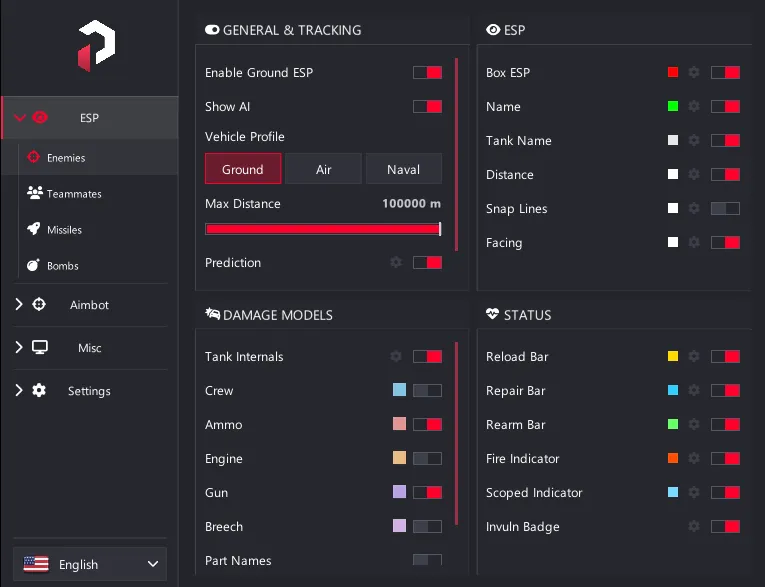Open the Enemies crosshair icon entry
This screenshot has height=587, width=765.
tap(34, 157)
